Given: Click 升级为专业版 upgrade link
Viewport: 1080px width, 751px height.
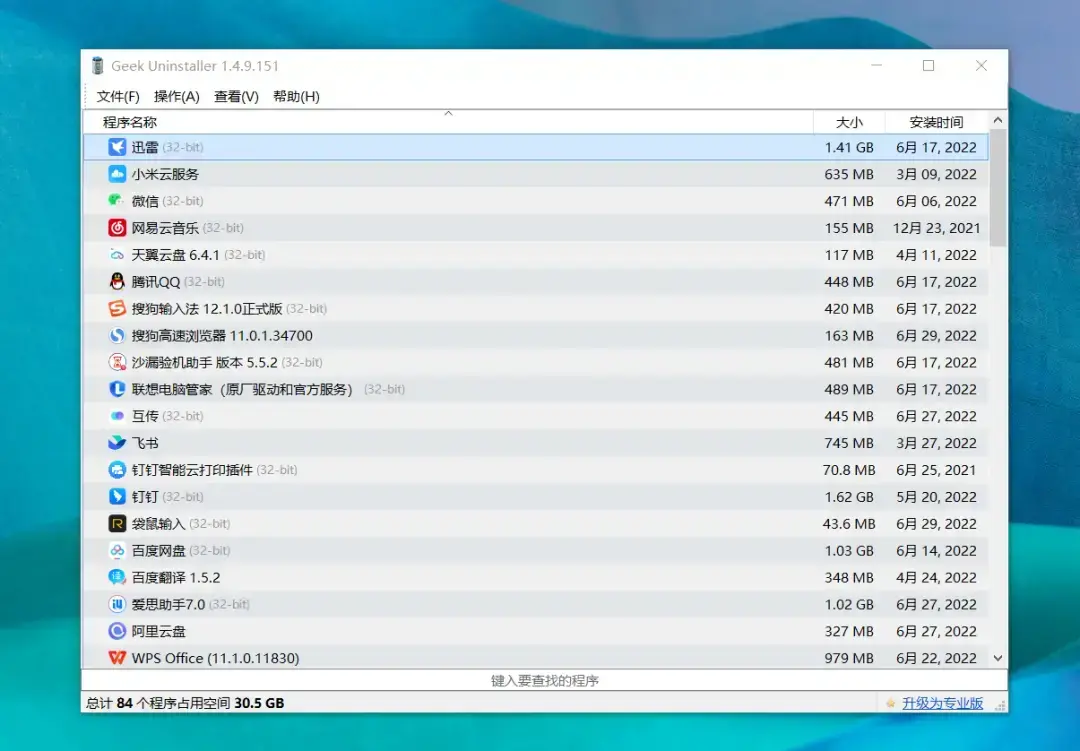Looking at the screenshot, I should point(942,703).
